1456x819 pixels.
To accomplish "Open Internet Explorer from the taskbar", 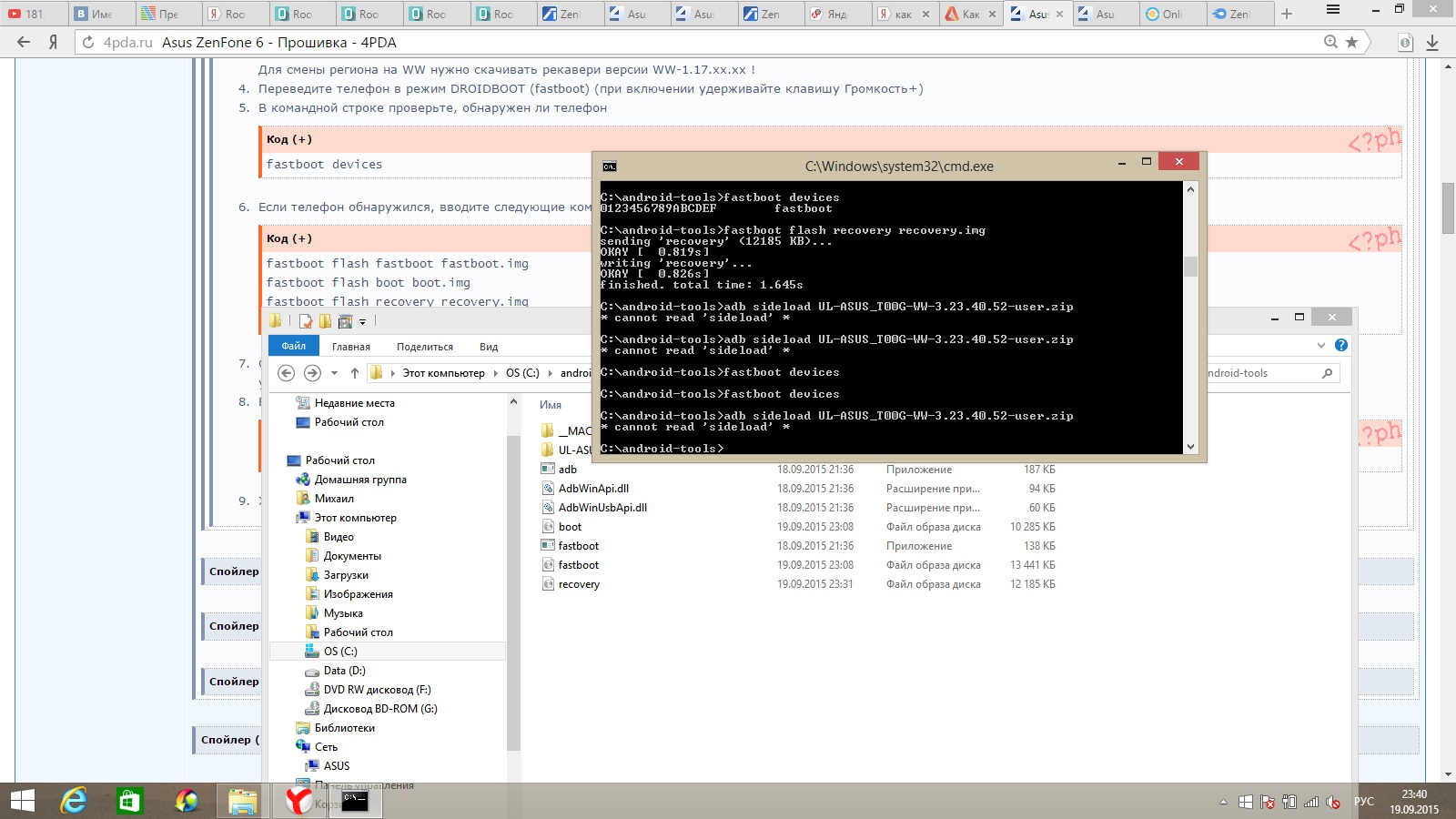I will pos(74,801).
